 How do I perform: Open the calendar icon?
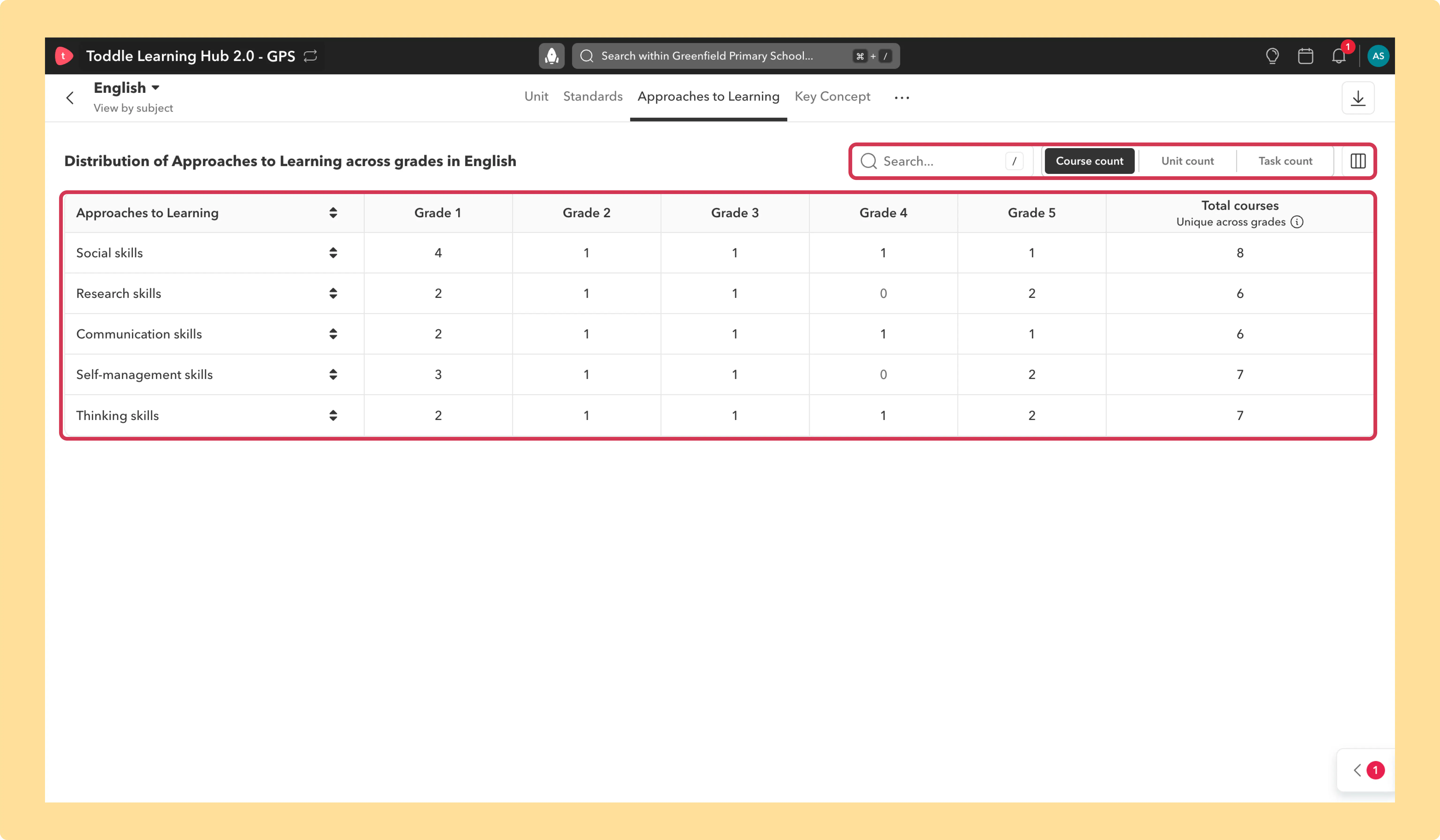click(1305, 56)
